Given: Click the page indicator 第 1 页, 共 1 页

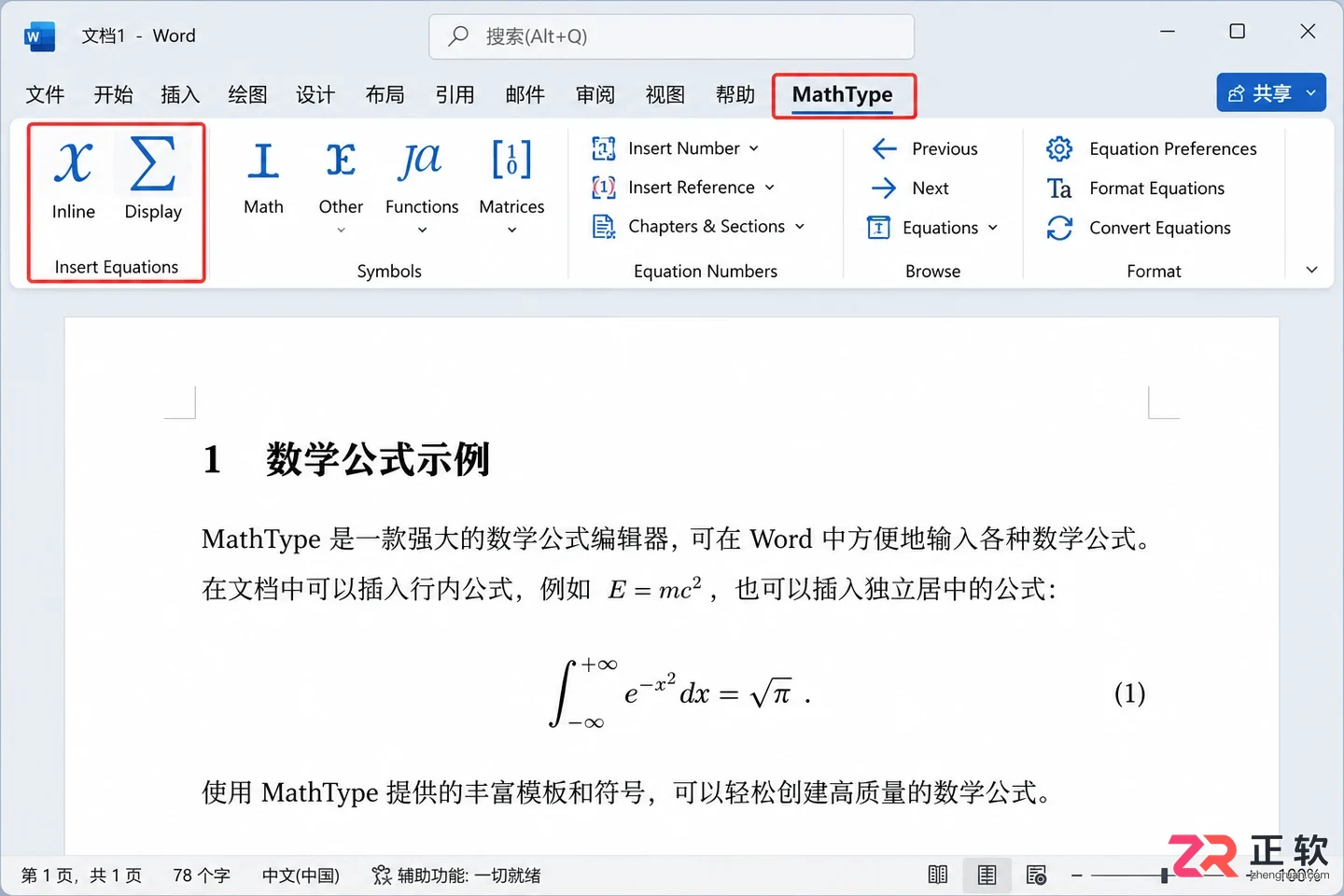Looking at the screenshot, I should click(x=81, y=875).
